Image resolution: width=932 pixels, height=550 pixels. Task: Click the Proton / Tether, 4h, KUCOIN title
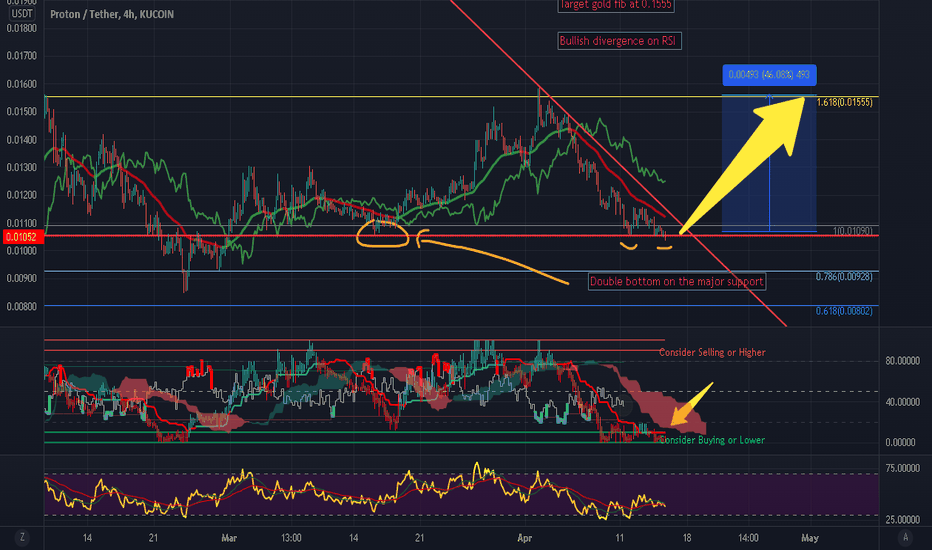coord(112,14)
